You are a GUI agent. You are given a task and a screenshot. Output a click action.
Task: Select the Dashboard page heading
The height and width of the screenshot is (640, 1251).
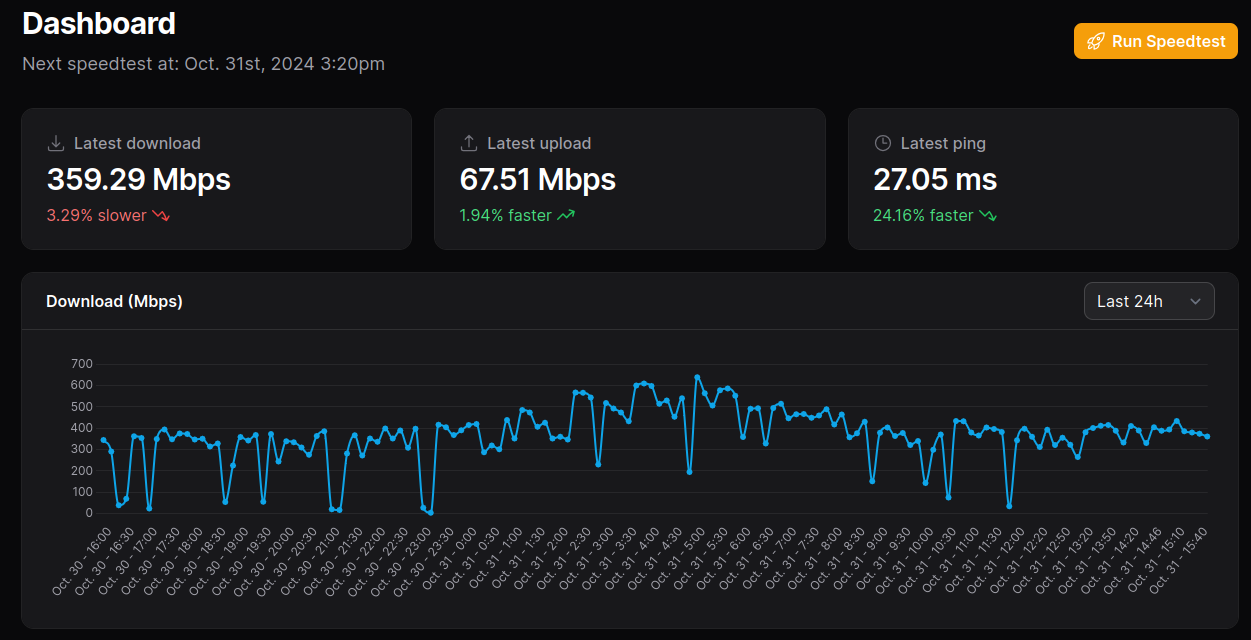click(99, 24)
